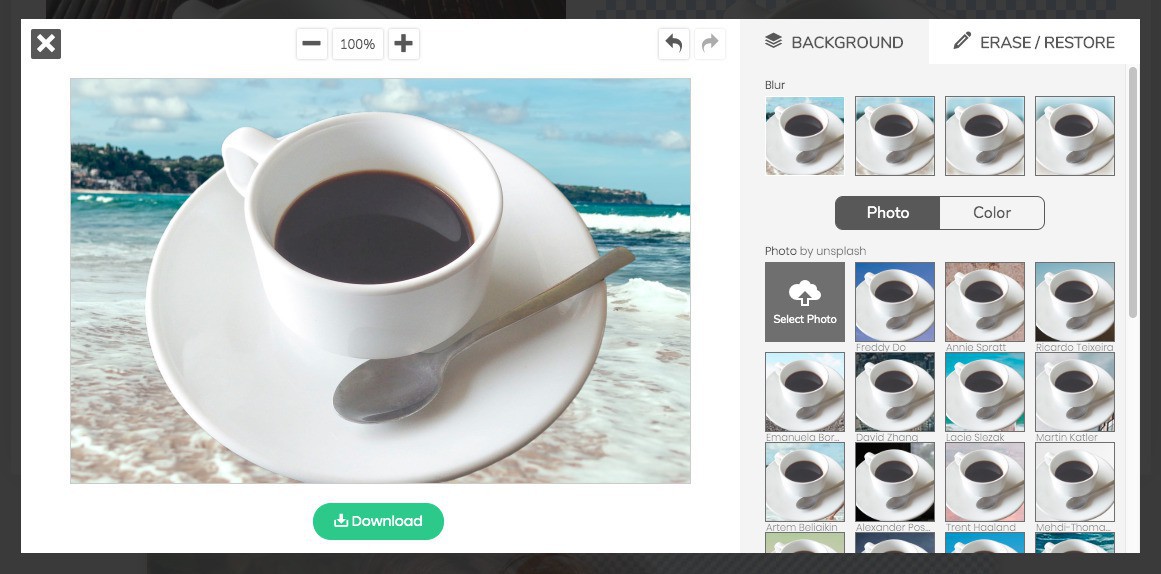Zoom out with the minus button
This screenshot has height=574, width=1161.
click(312, 44)
